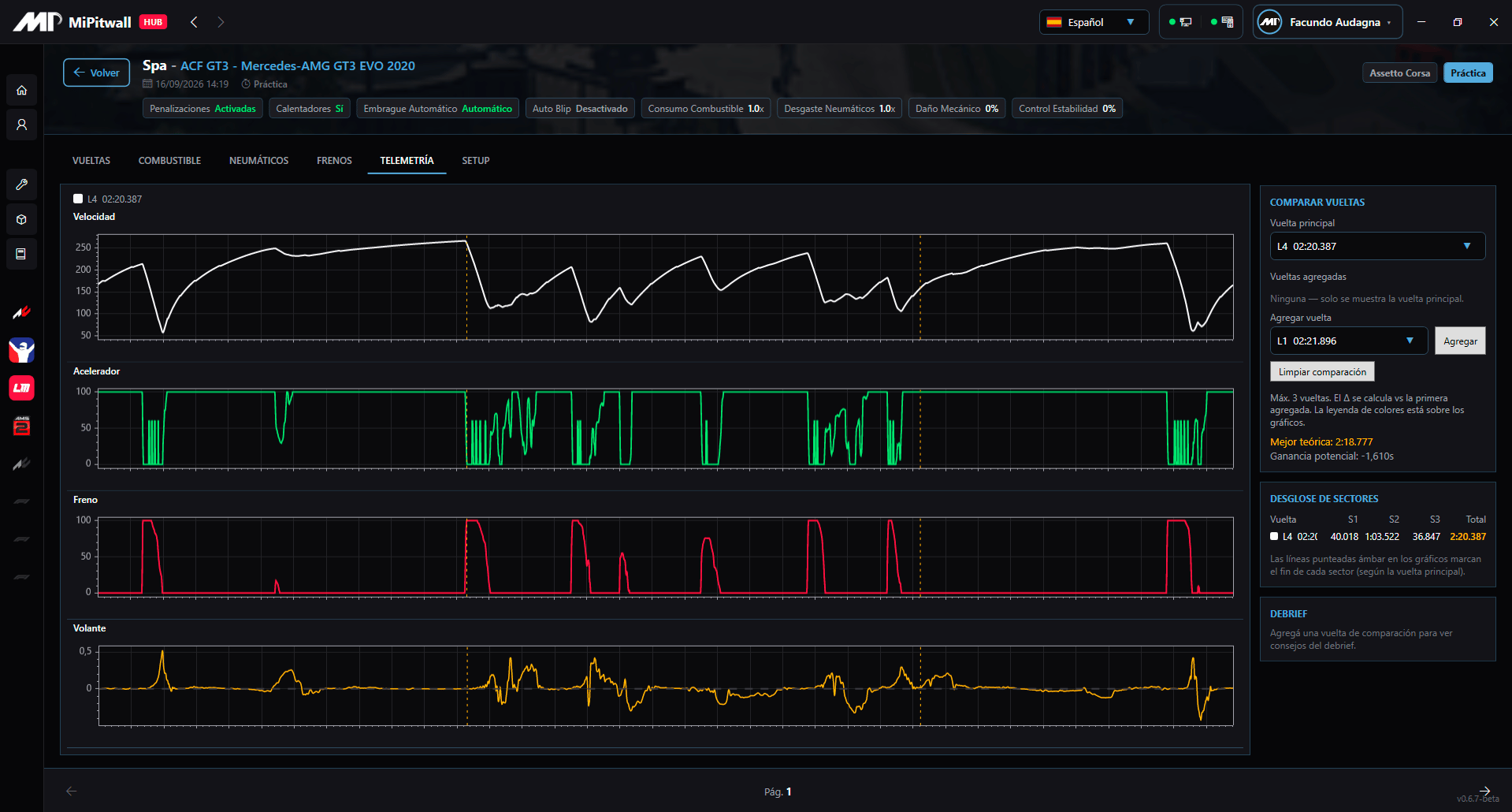The width and height of the screenshot is (1512, 812).
Task: Click the Práctica session badge
Action: point(1468,73)
